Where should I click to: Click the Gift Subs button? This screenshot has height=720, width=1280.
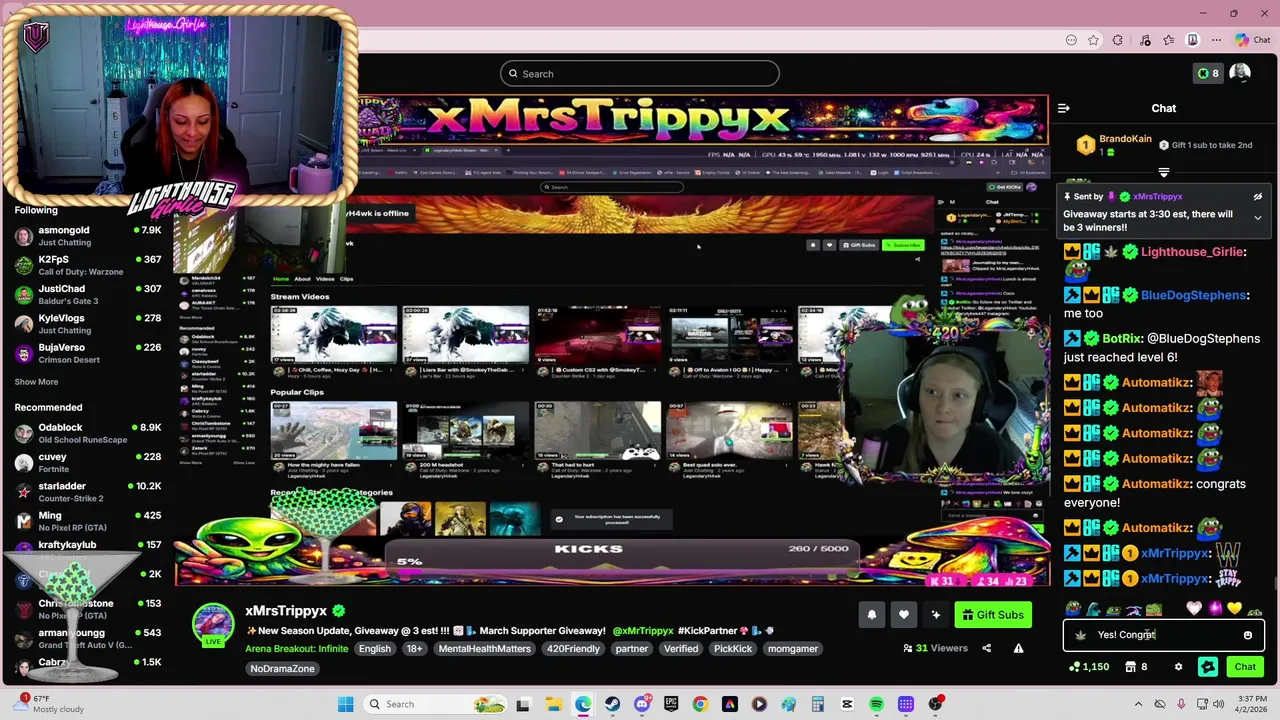coord(993,615)
